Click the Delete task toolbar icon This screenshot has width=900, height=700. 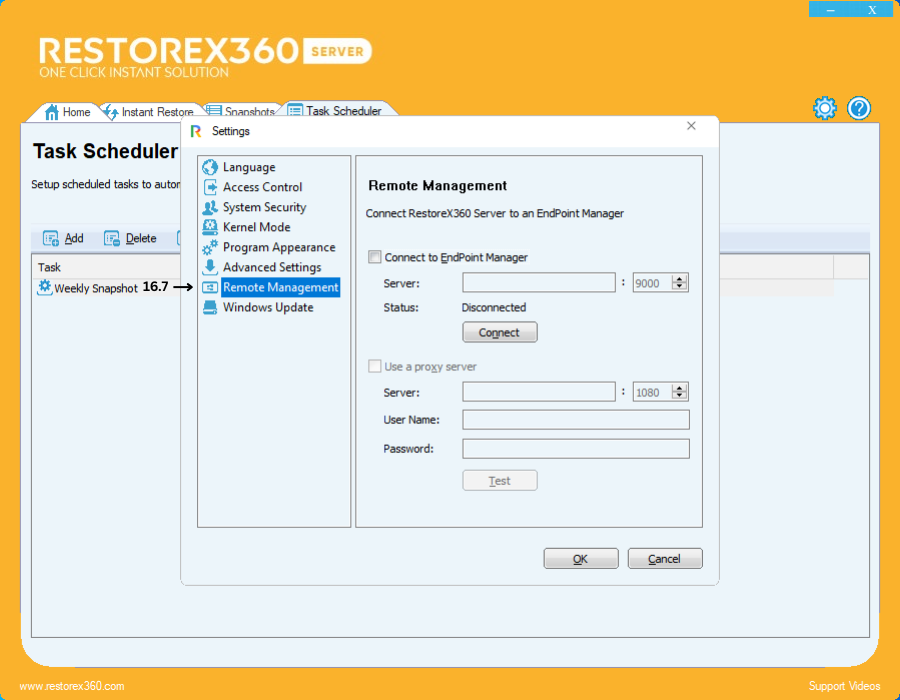pos(111,238)
